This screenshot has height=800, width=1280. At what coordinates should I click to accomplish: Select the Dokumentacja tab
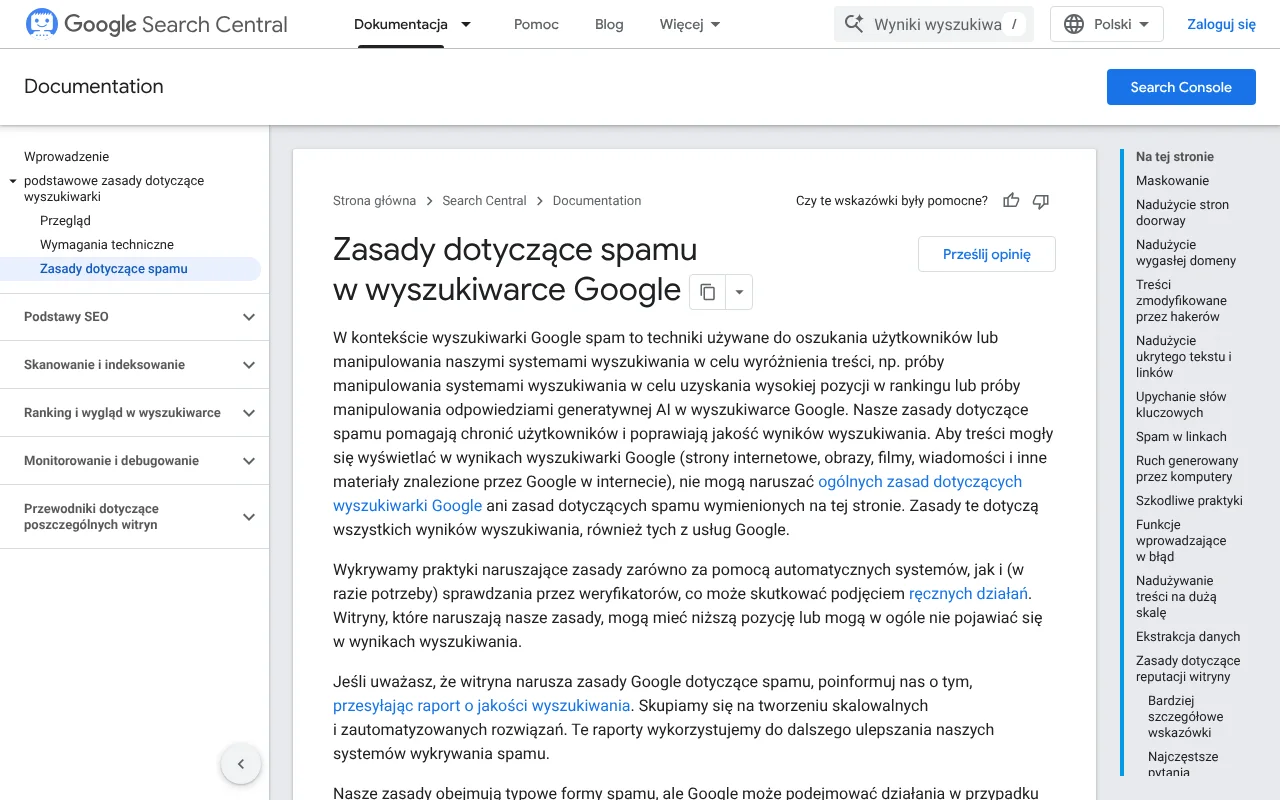point(401,24)
